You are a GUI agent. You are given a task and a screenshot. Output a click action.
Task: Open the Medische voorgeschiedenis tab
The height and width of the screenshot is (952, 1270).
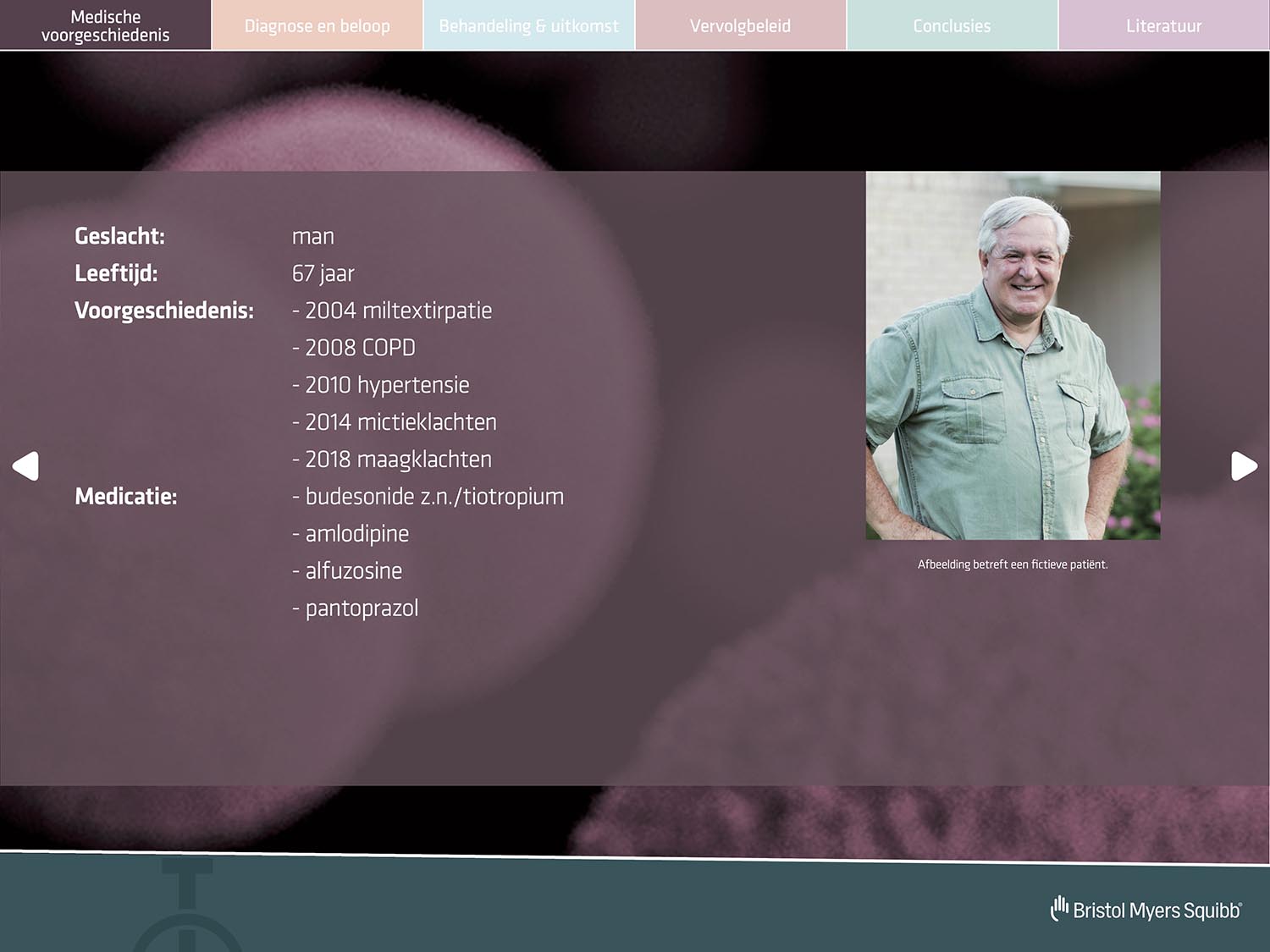[x=105, y=25]
